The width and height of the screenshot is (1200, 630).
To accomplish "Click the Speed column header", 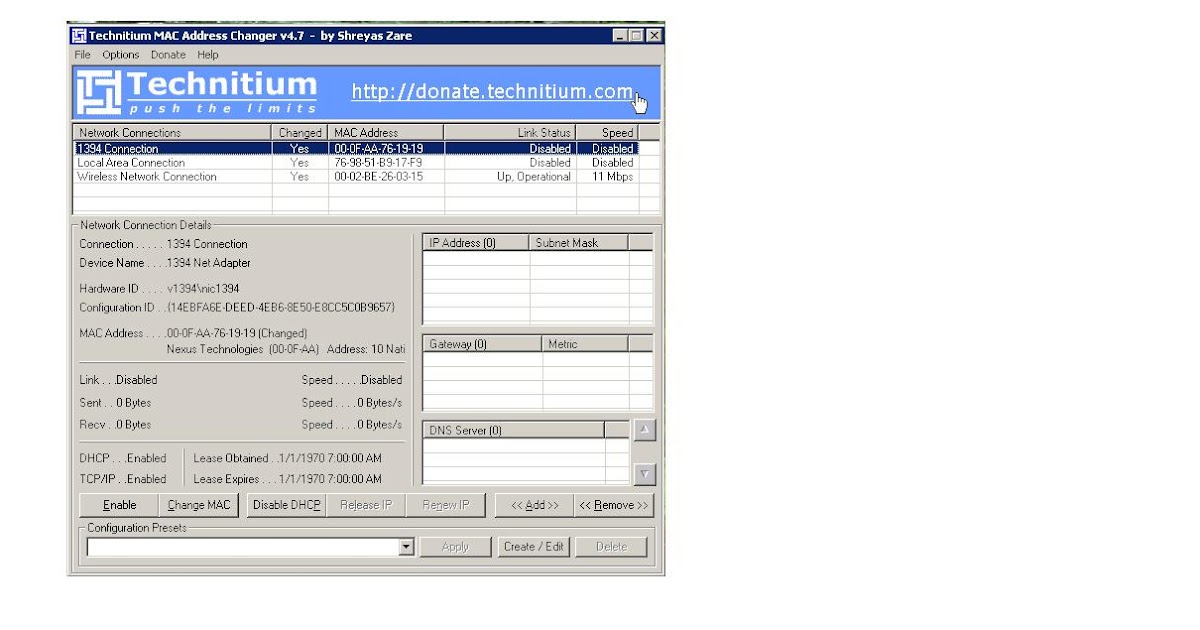I will 607,132.
